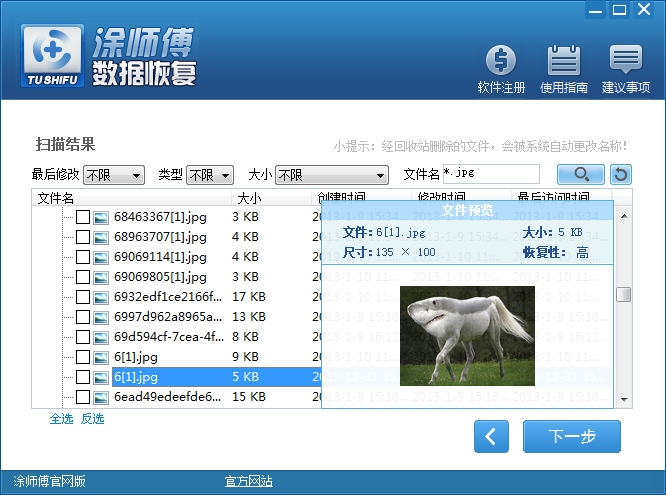The image size is (666, 495).
Task: Sort by 最后访问时间 column header
Action: click(562, 195)
